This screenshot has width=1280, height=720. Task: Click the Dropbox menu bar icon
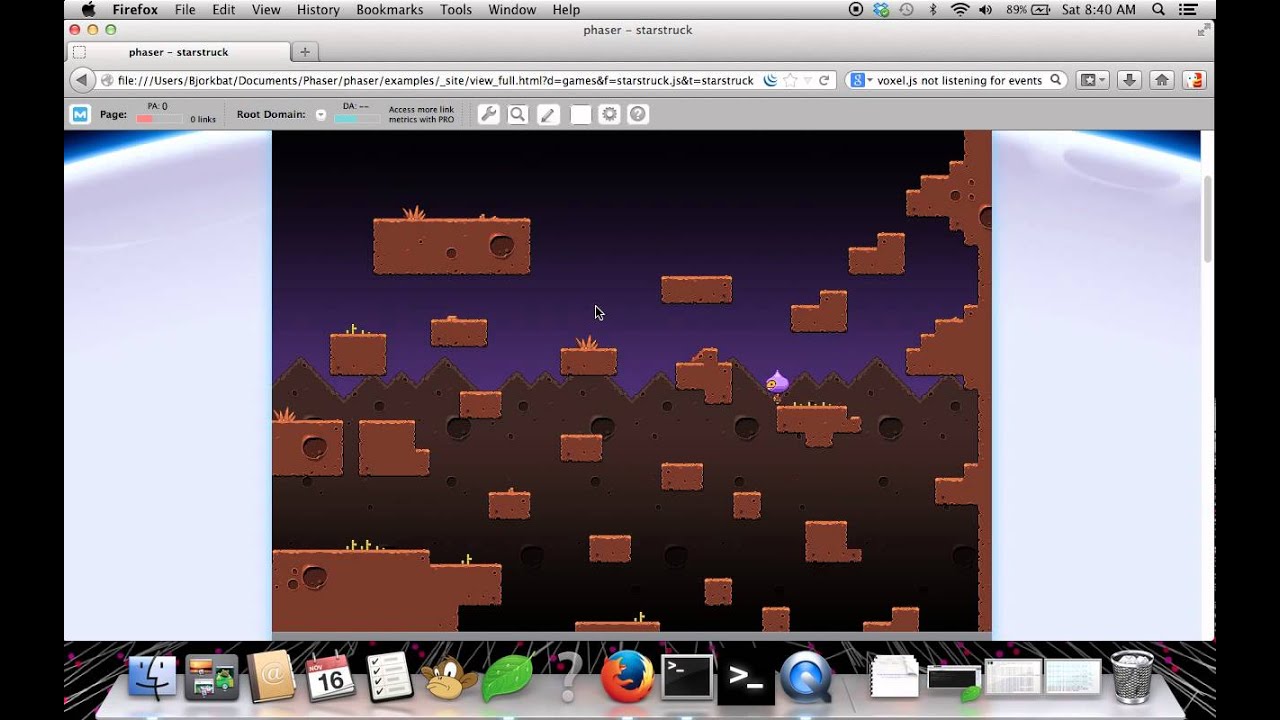coord(881,10)
